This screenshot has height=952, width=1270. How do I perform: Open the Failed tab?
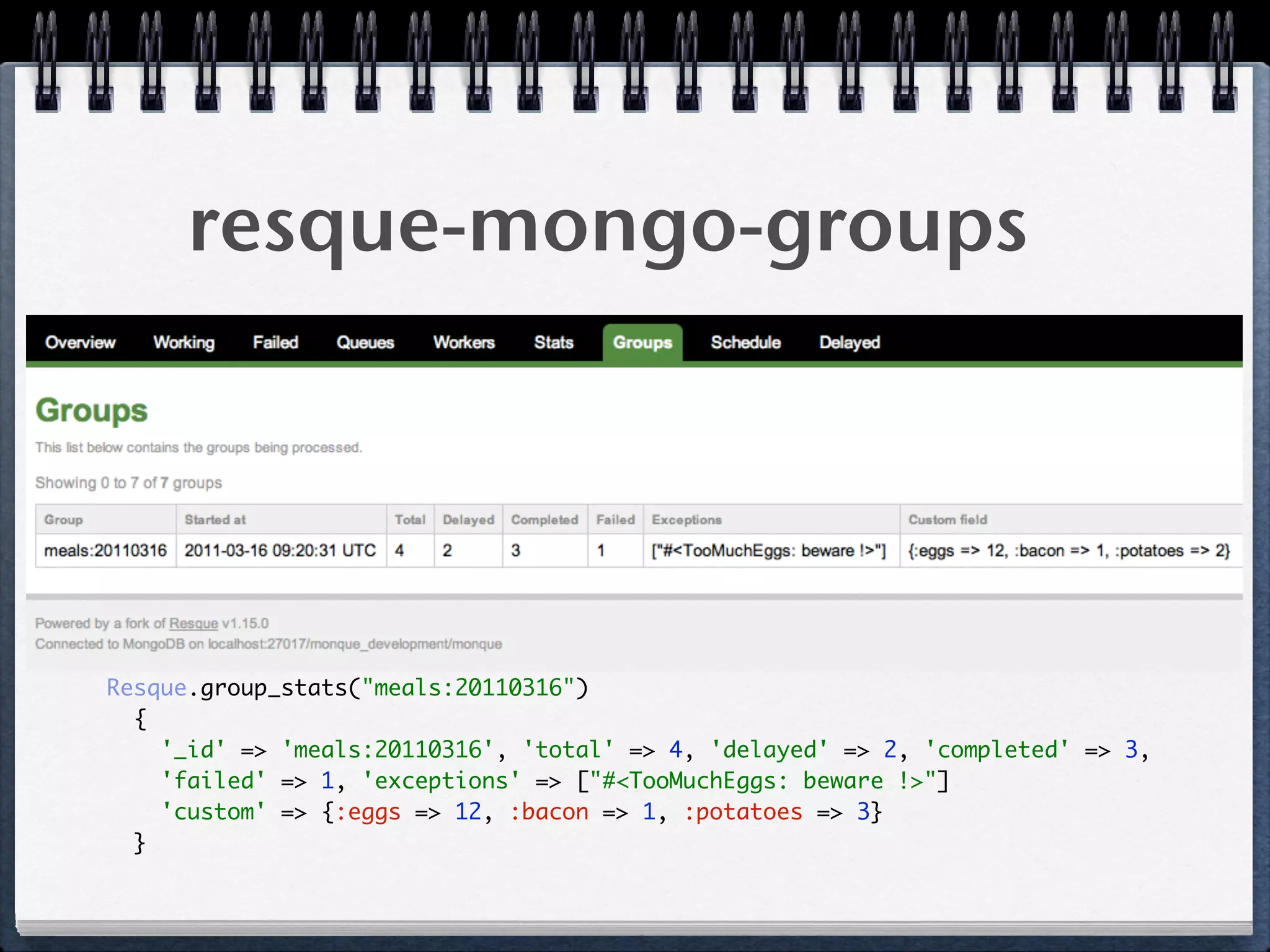[275, 343]
